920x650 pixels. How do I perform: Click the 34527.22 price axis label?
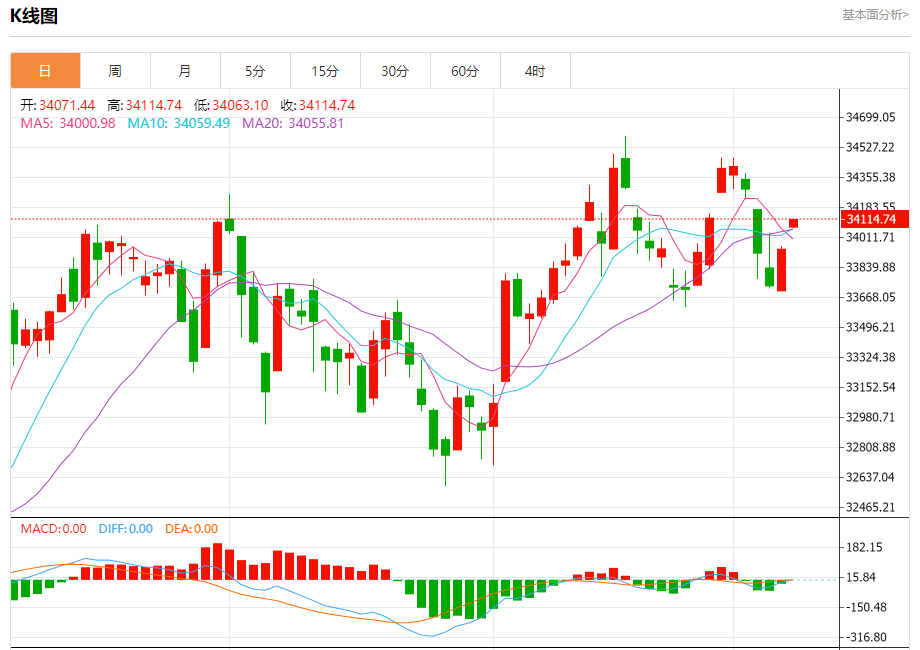(x=871, y=147)
